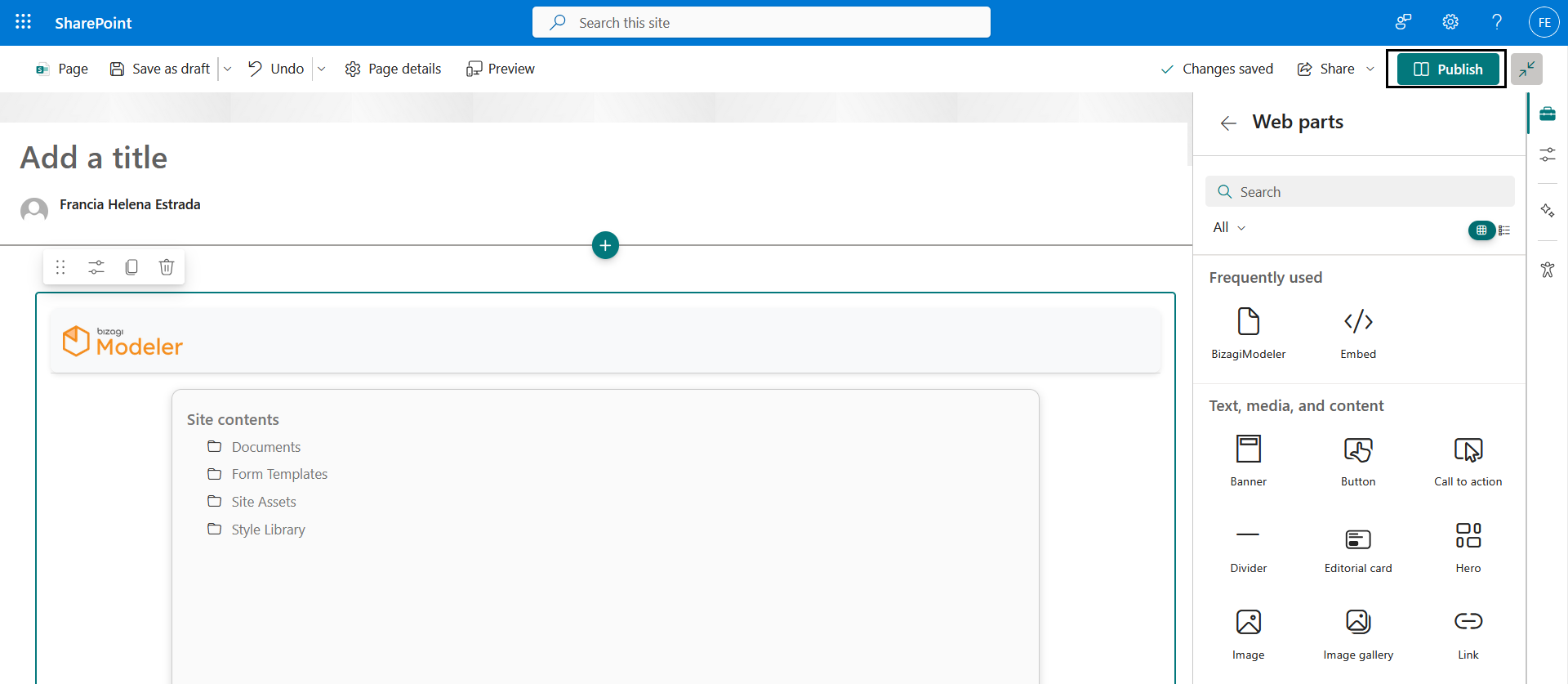This screenshot has width=1568, height=684.
Task: Add the Image gallery web part
Action: tap(1358, 633)
